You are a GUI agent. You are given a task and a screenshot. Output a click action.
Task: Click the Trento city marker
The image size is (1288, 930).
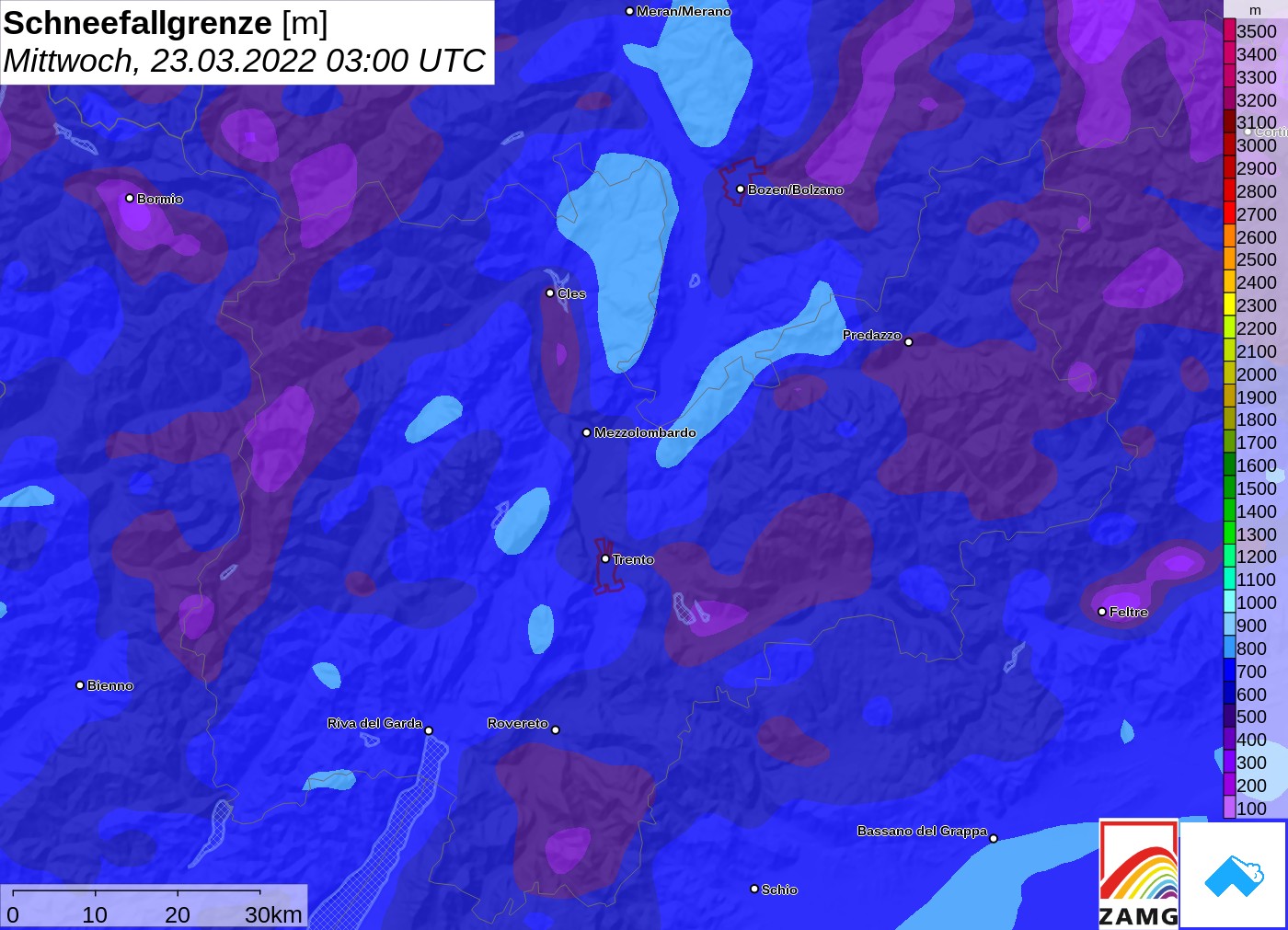(x=605, y=558)
